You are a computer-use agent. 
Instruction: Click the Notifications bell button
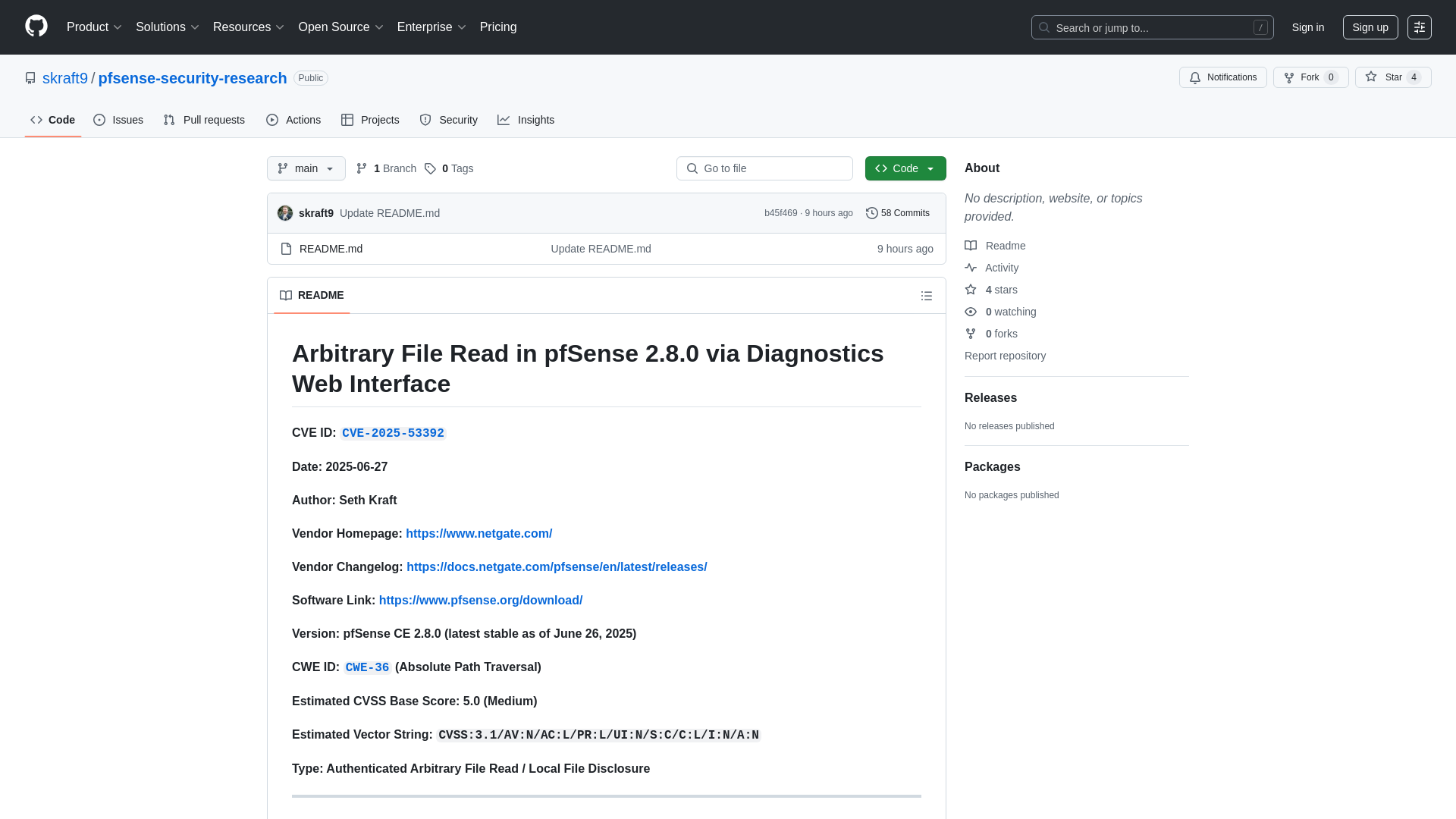1222,77
